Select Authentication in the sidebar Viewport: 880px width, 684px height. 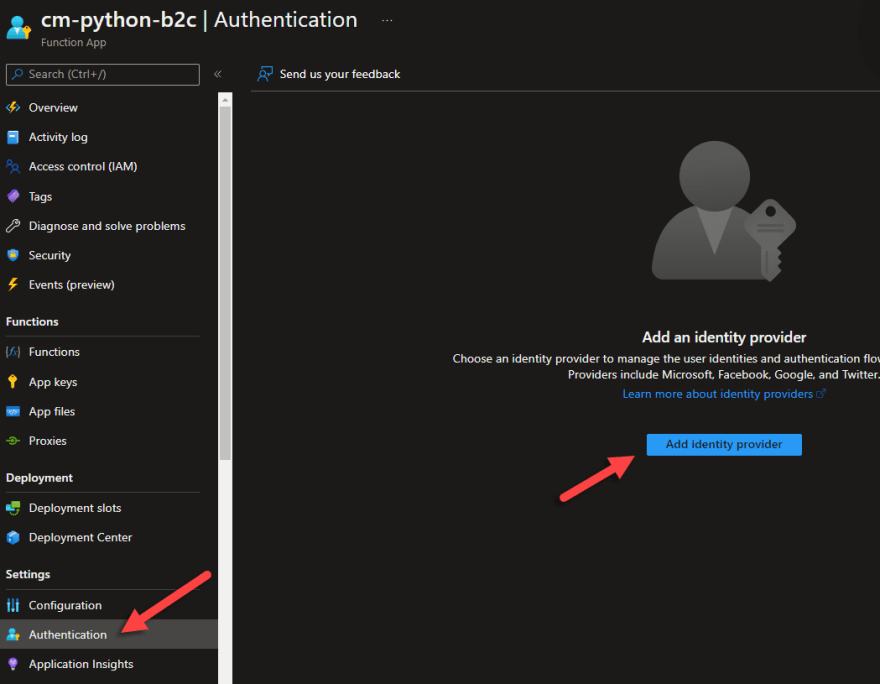tap(109, 635)
